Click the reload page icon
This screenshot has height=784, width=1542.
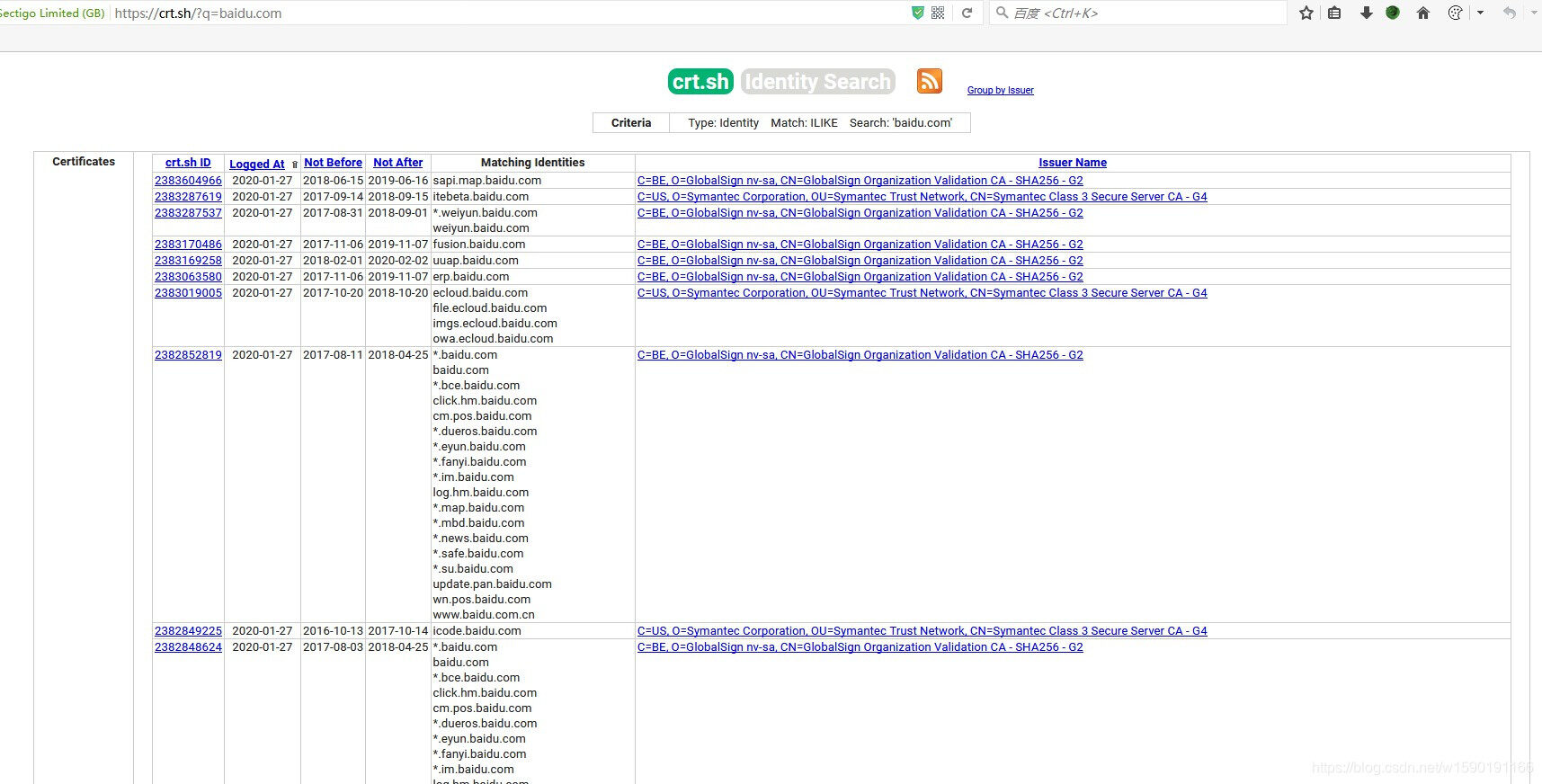967,13
